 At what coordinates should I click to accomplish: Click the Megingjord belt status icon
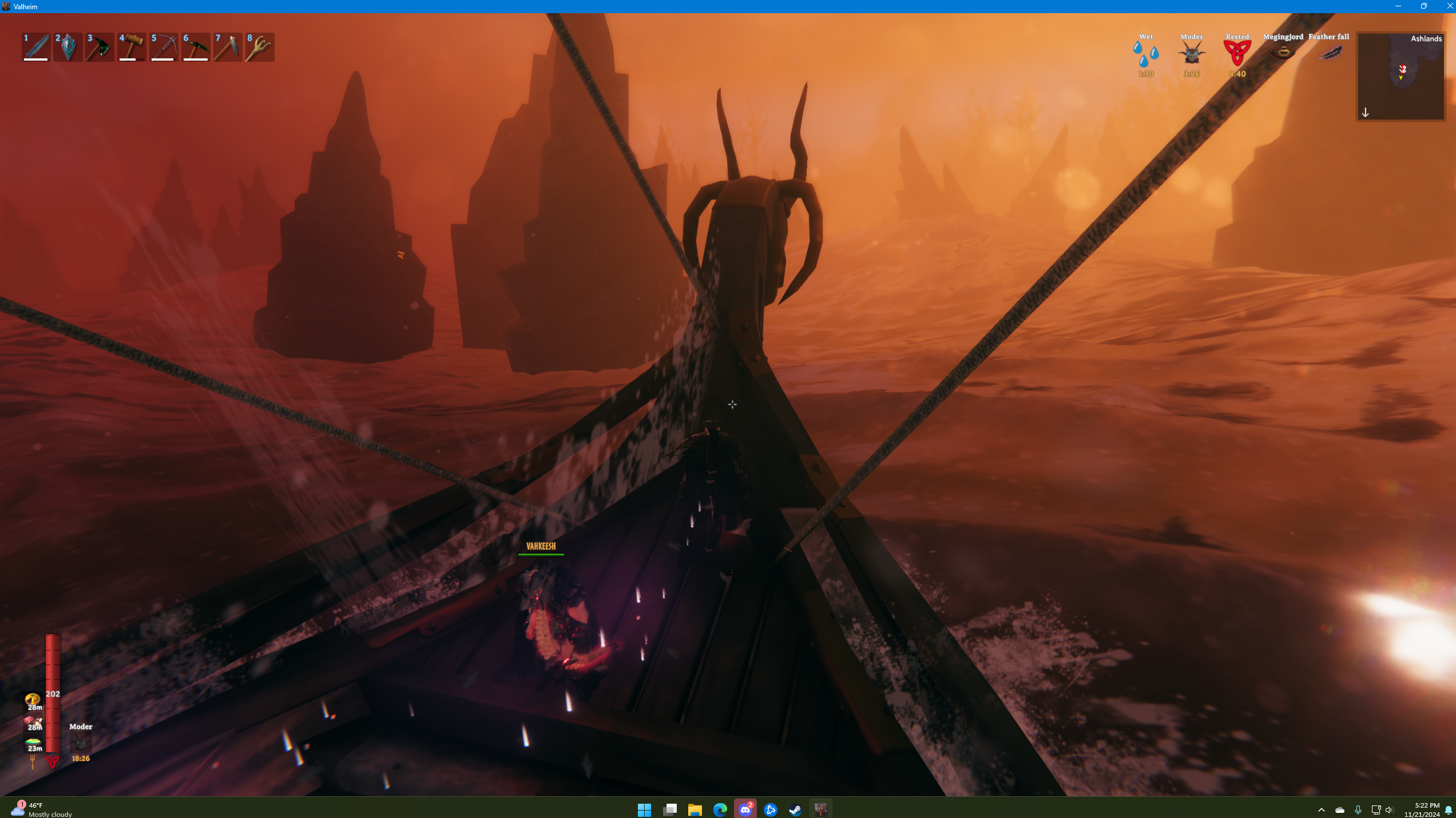pos(1283,53)
